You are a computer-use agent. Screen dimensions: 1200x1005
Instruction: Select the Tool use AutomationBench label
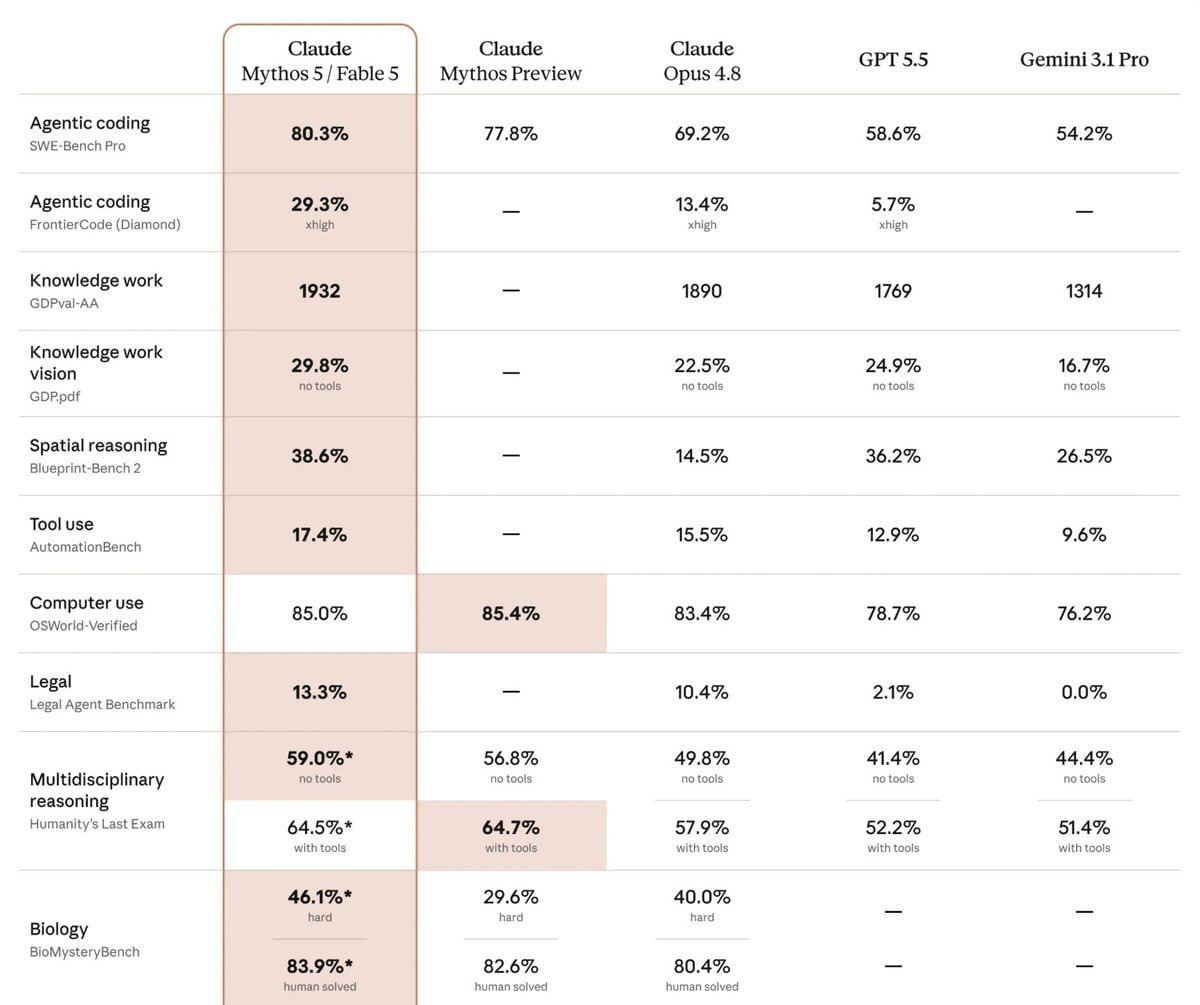point(85,535)
